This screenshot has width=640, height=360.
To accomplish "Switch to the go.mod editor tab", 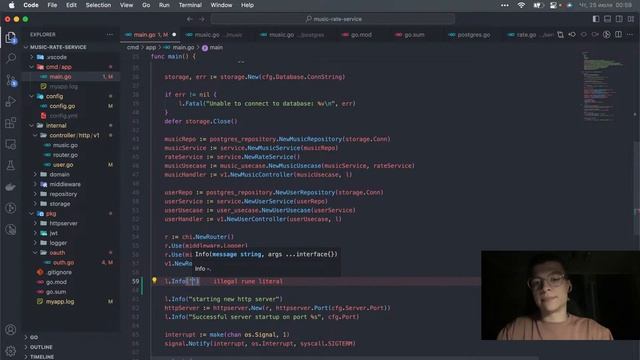I will pos(361,35).
